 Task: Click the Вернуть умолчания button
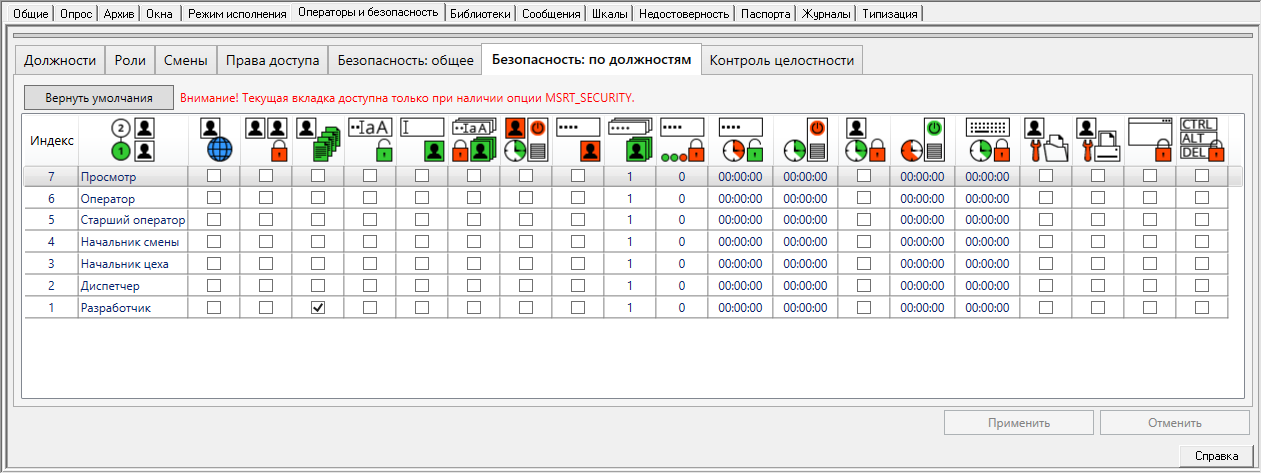coord(99,98)
